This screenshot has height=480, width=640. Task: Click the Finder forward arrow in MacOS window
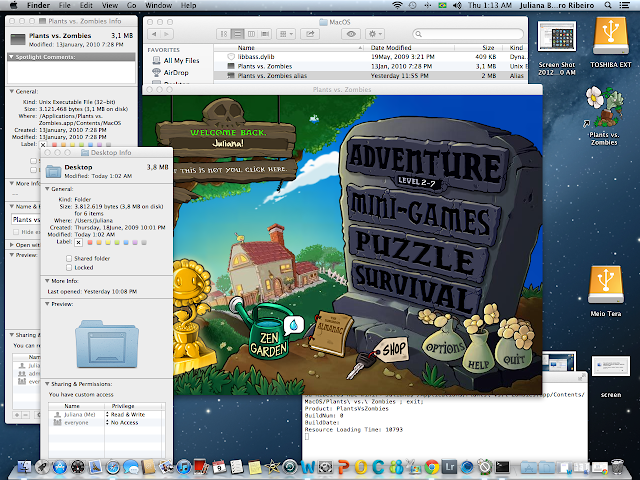(167, 34)
